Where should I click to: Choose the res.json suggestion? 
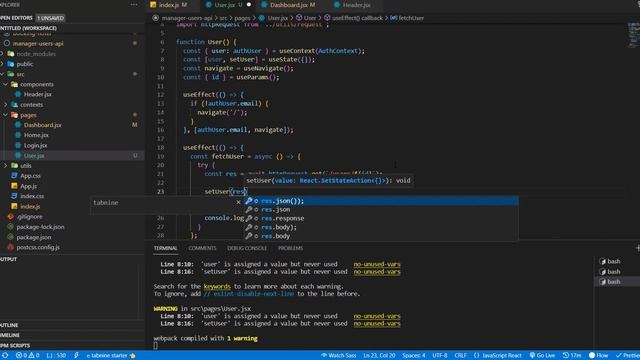click(381, 210)
